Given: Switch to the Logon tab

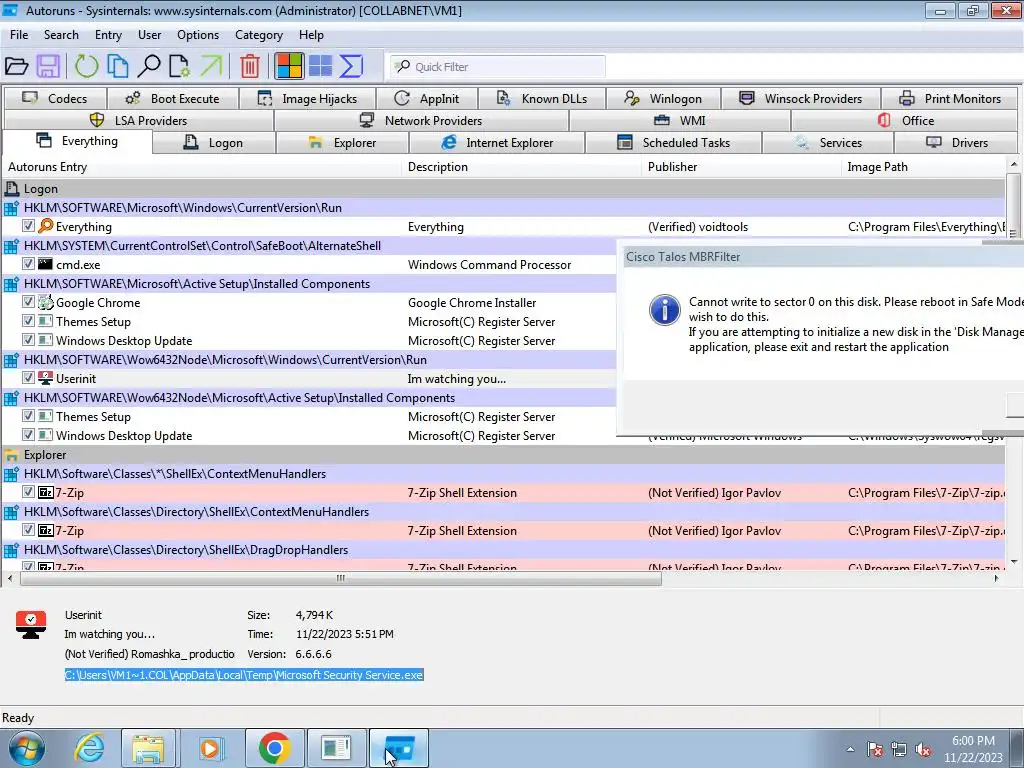Looking at the screenshot, I should 214,142.
